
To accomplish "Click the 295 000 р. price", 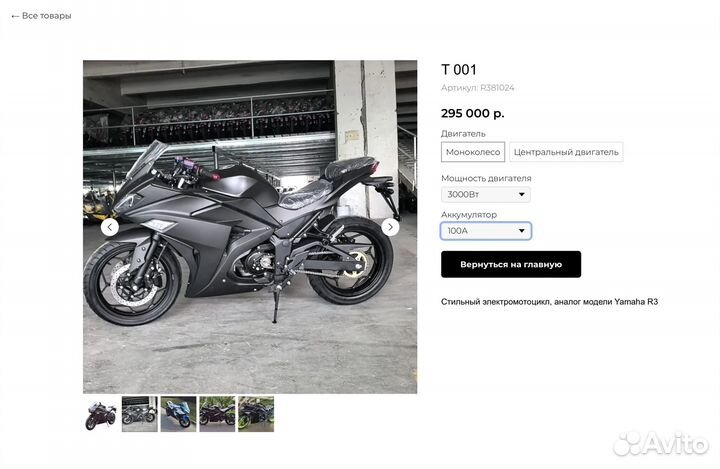I will tap(472, 113).
